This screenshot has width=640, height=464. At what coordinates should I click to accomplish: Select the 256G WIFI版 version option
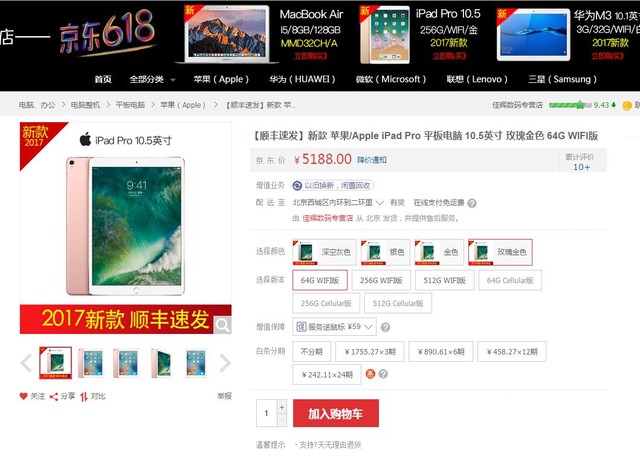381,280
